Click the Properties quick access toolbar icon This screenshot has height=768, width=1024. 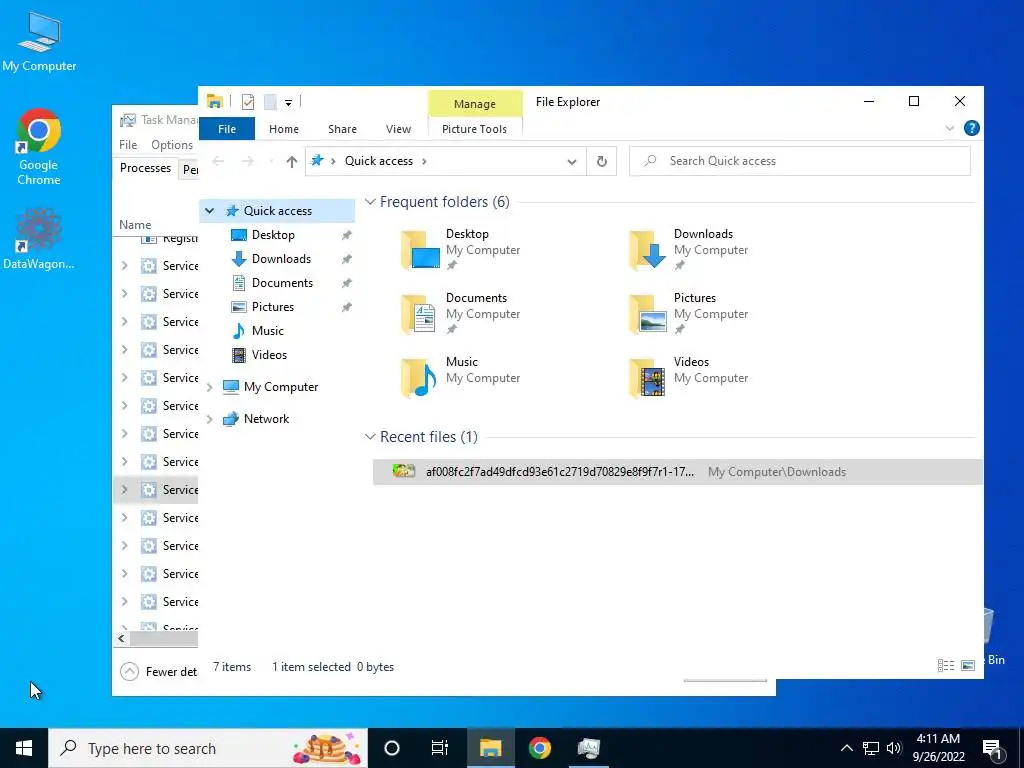pyautogui.click(x=248, y=102)
